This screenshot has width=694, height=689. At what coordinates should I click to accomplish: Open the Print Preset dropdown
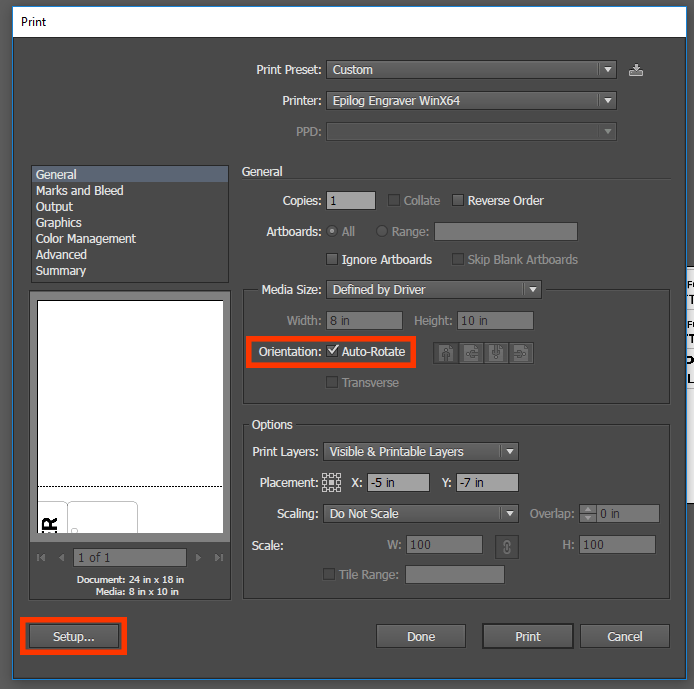[x=471, y=70]
